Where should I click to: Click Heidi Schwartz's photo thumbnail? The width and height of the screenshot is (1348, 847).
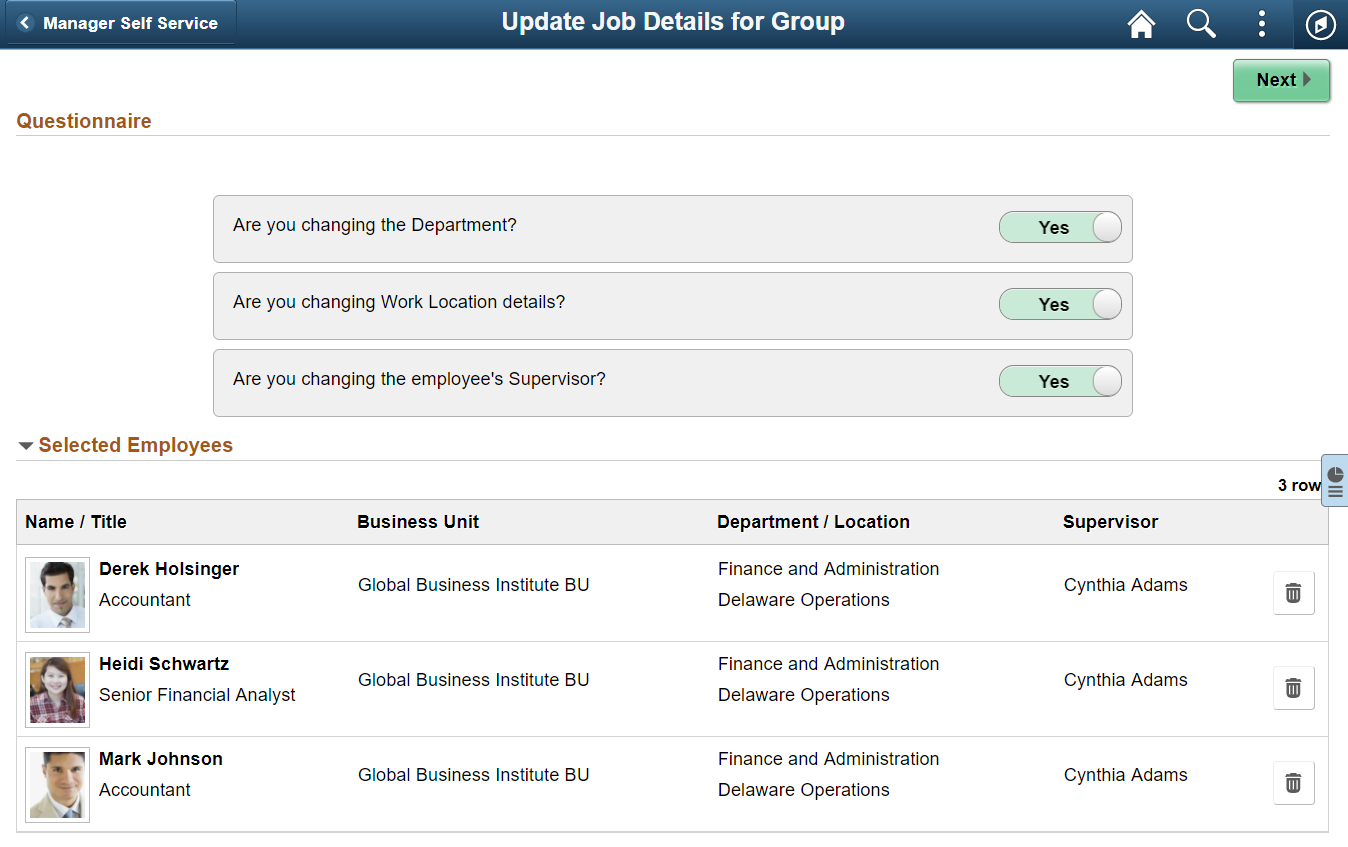(58, 690)
